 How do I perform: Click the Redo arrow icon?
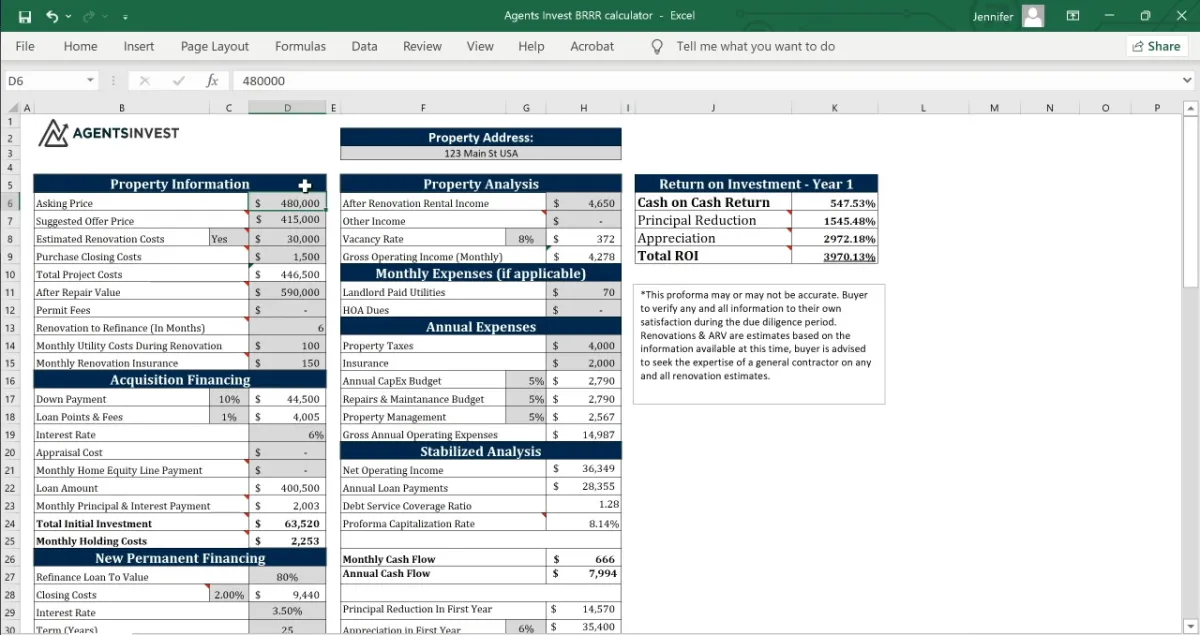89,16
